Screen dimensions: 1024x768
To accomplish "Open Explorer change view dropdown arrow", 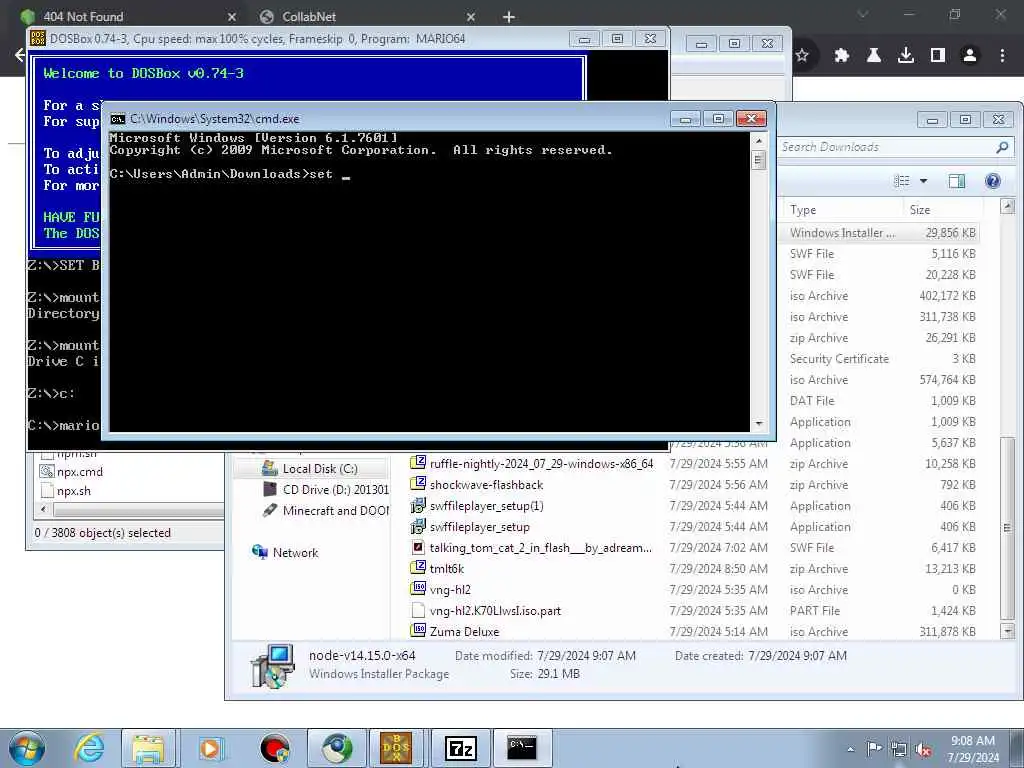I will (923, 181).
